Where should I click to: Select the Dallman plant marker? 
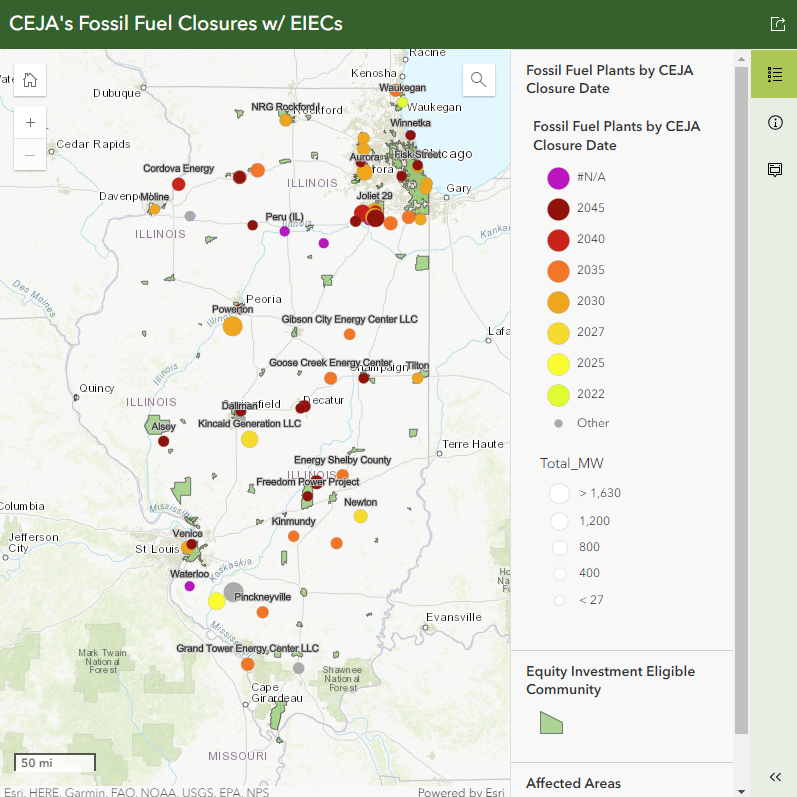240,412
